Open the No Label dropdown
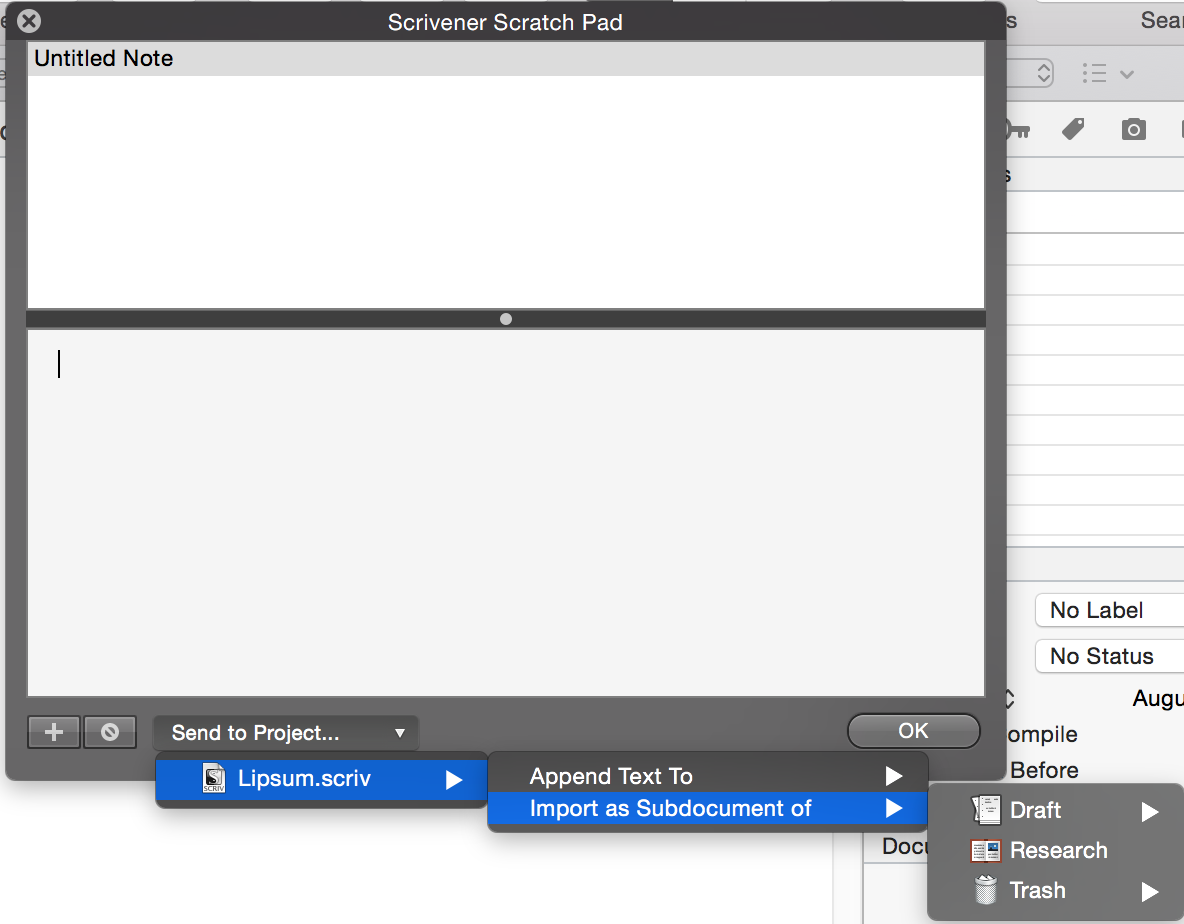 [1108, 610]
